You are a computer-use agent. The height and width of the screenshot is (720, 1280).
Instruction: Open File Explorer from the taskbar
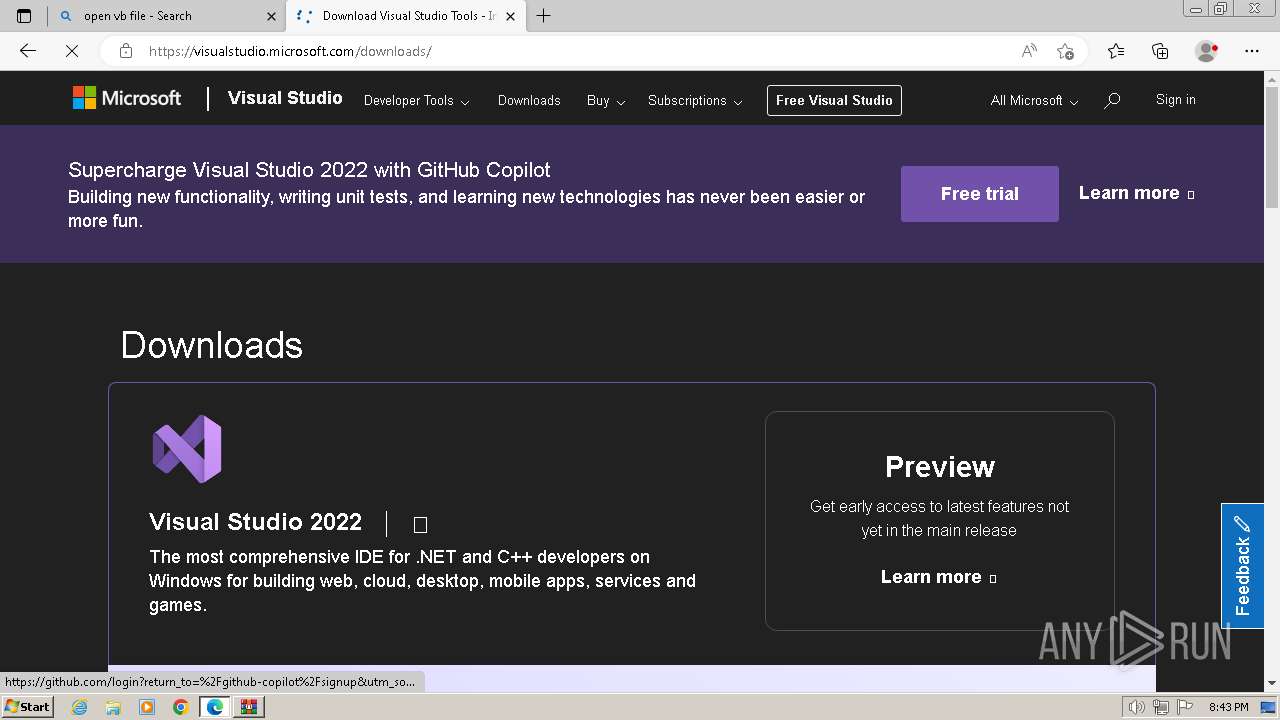tap(113, 707)
